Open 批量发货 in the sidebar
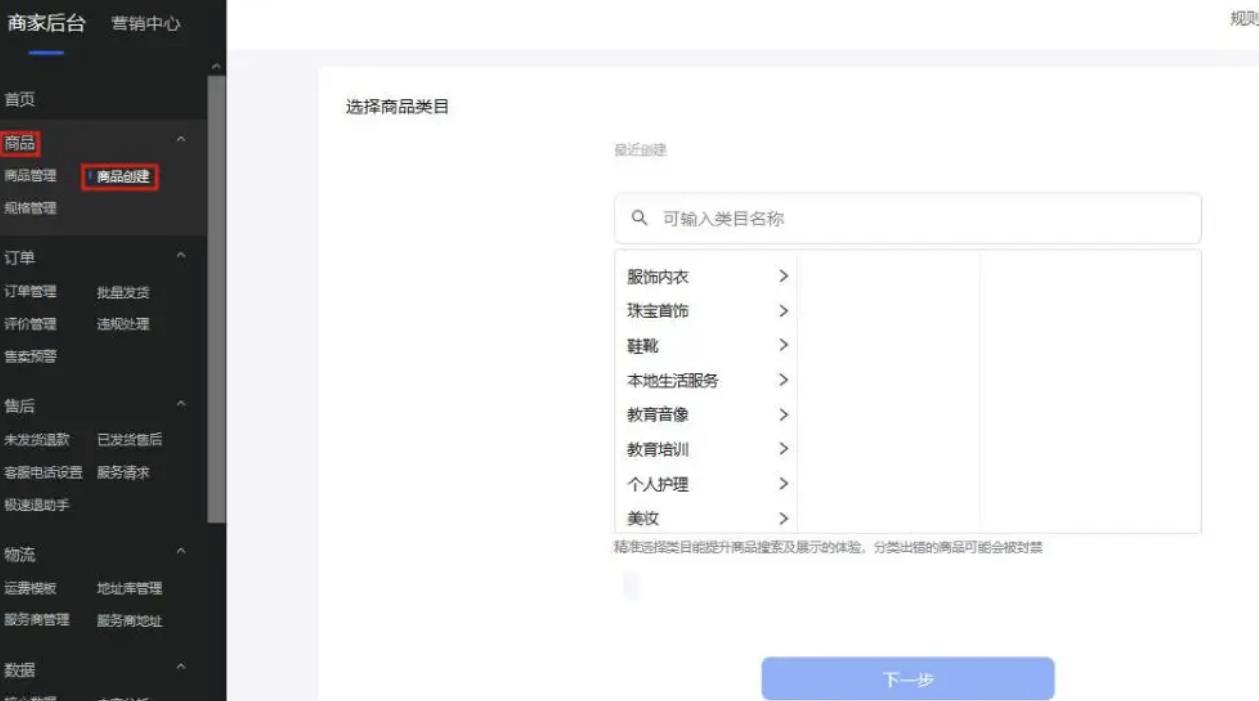 tap(123, 292)
